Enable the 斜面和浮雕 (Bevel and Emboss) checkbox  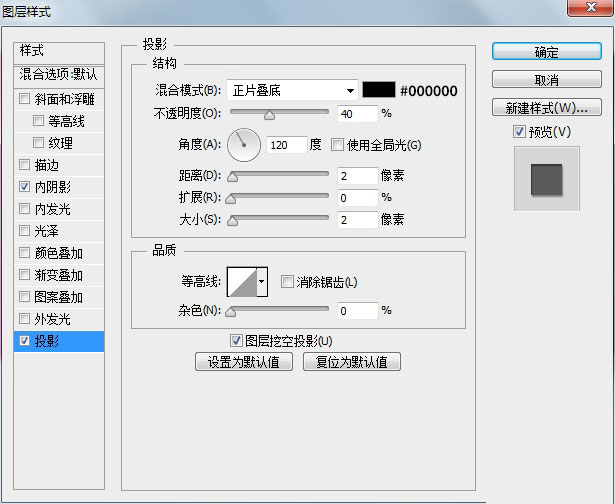point(25,99)
